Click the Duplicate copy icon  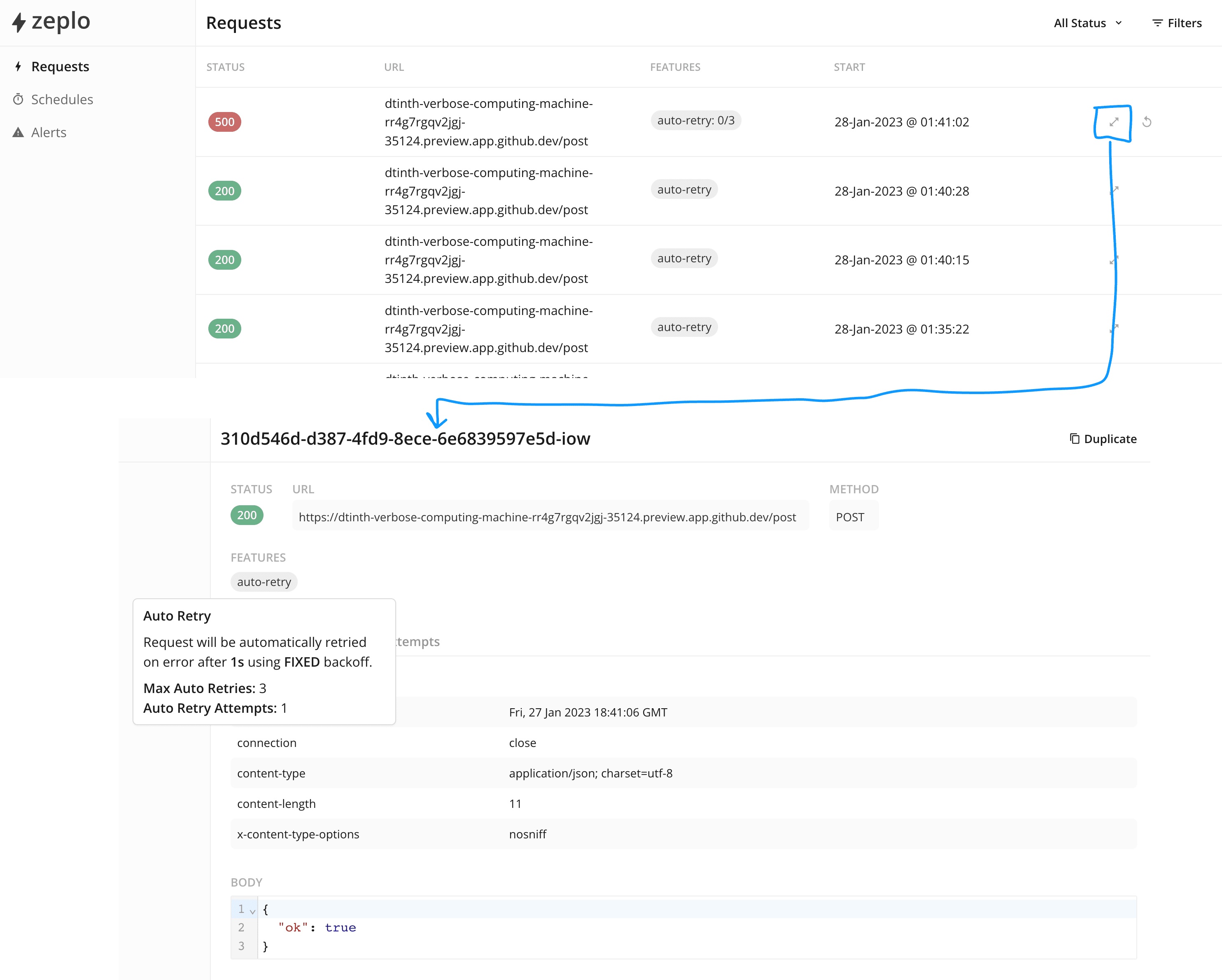1075,438
